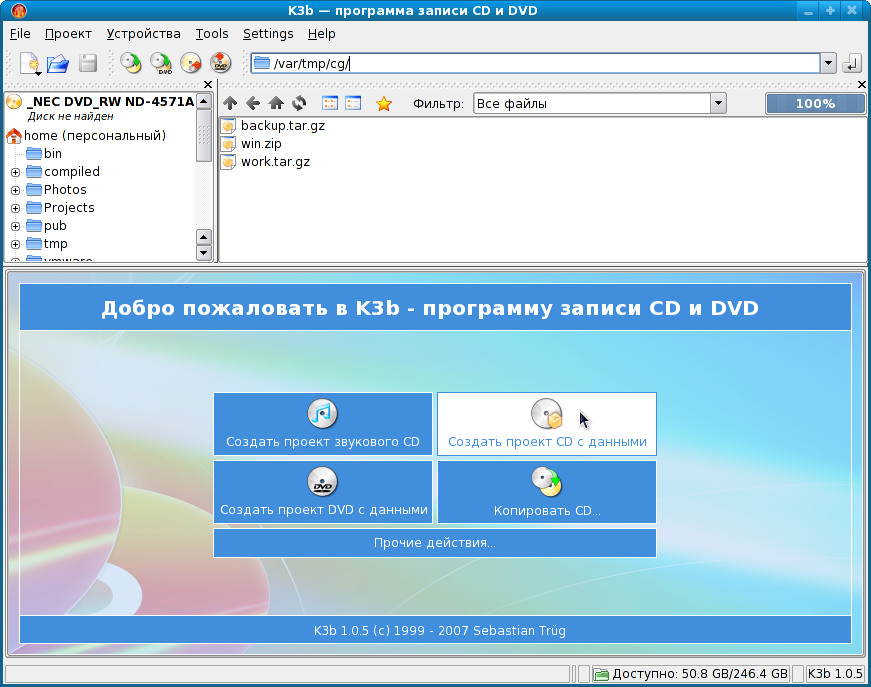The height and width of the screenshot is (687, 871).
Task: Select '_NEC DVD_RW ND-4571A' drive label
Action: [x=111, y=102]
